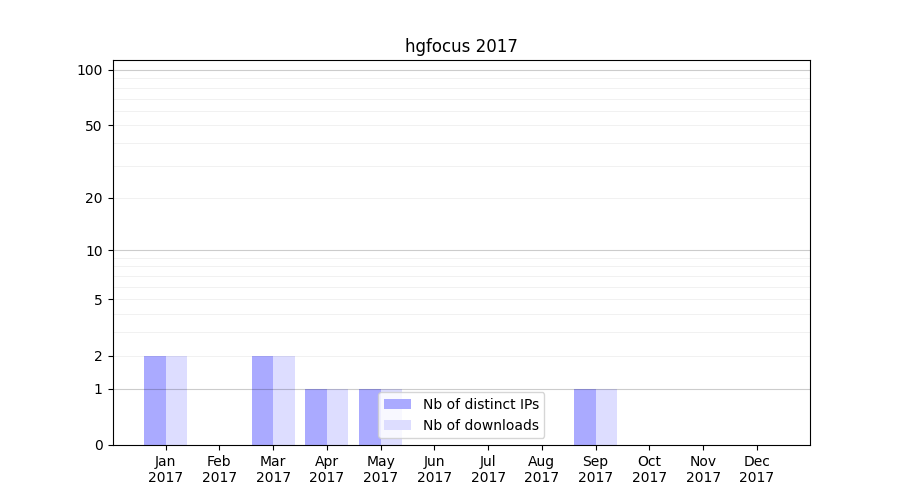The height and width of the screenshot is (500, 900).
Task: Click the September distinct IPs bar
Action: click(585, 417)
